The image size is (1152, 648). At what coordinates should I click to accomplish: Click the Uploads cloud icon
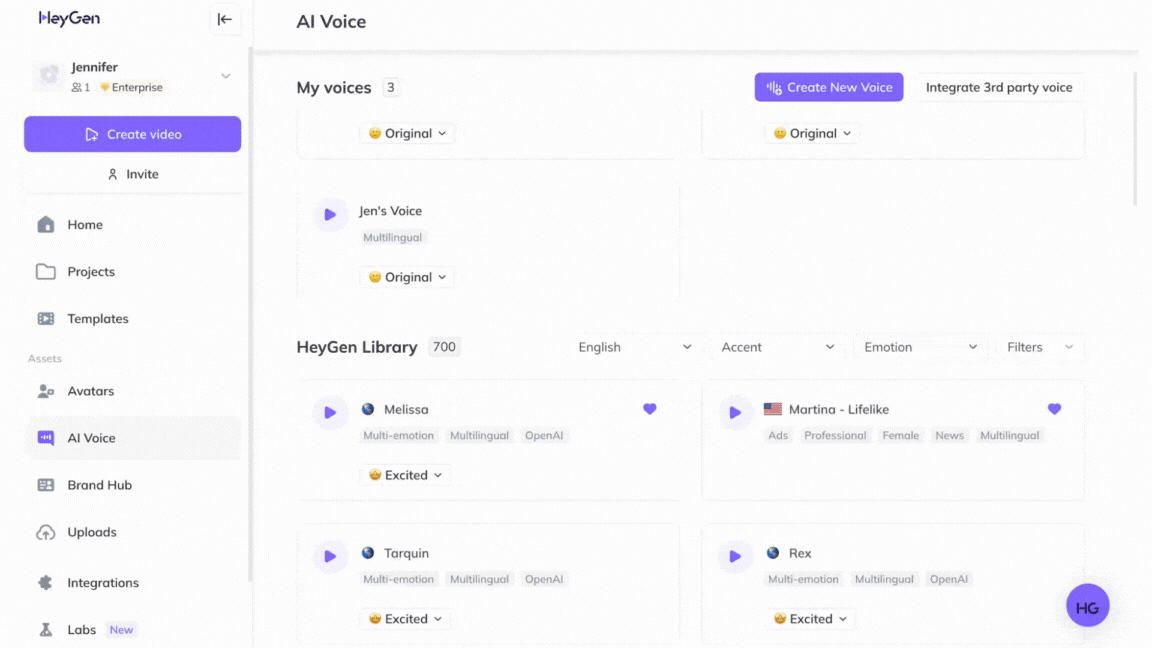coord(46,532)
